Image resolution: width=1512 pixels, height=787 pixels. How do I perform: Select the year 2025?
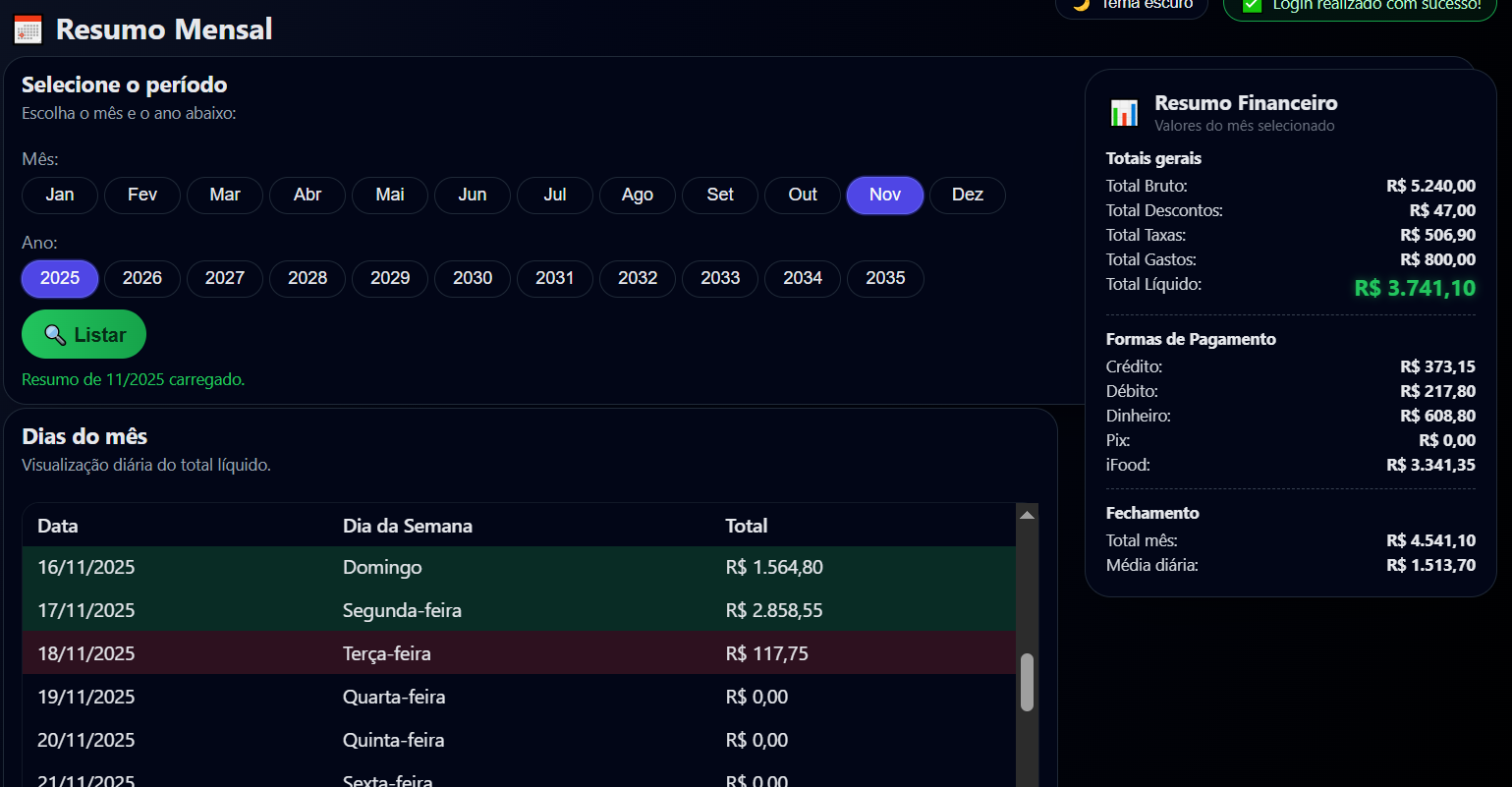(x=60, y=278)
